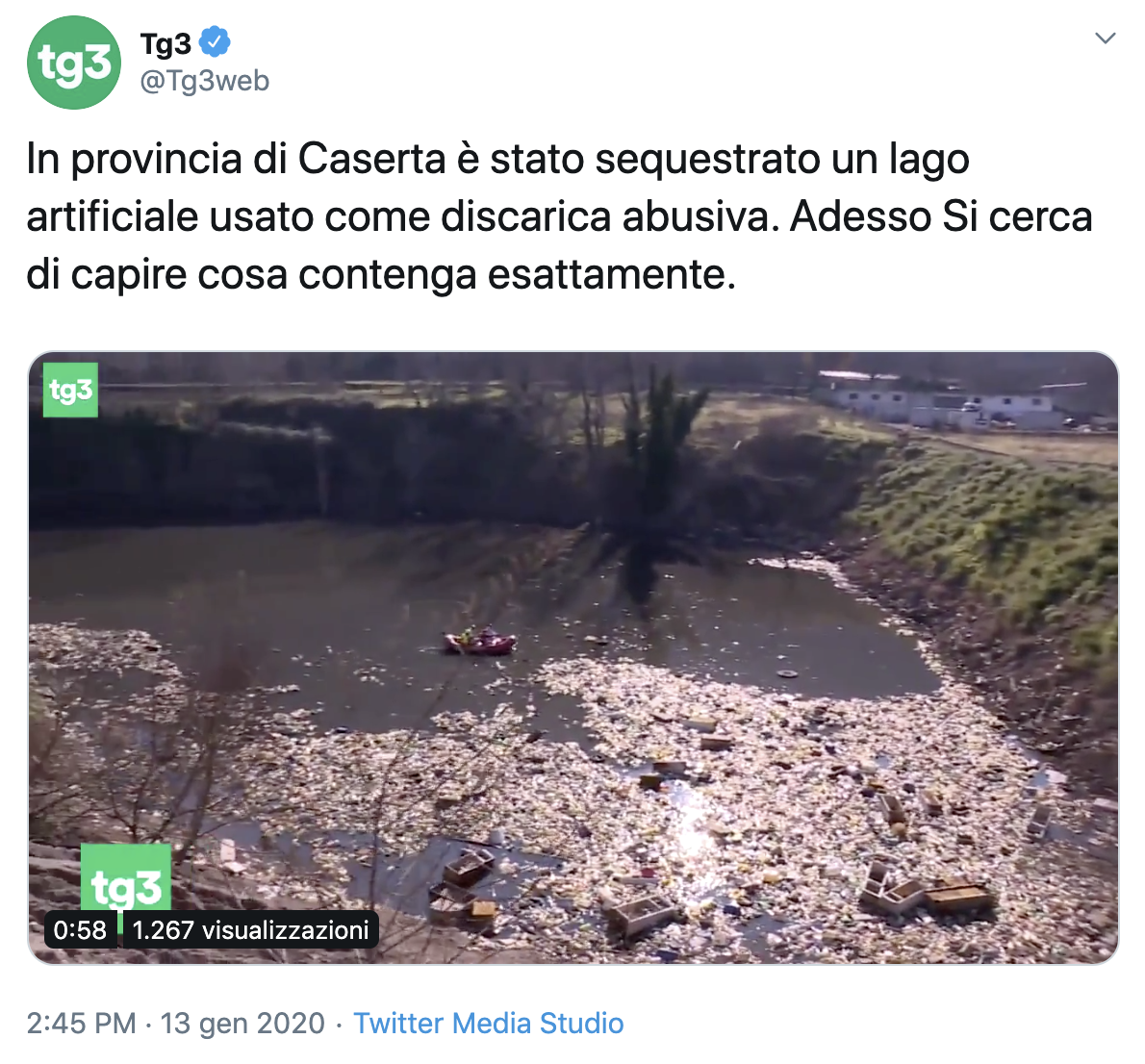Image resolution: width=1145 pixels, height=1064 pixels.
Task: Select the word Caserta in the tweet text
Action: [371, 159]
